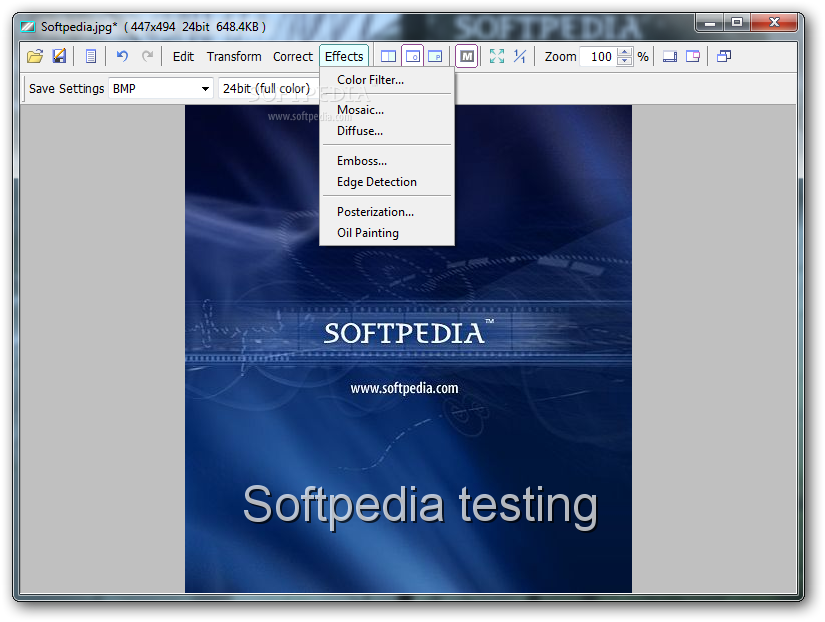
Task: Choose Posterization... effect
Action: 387,212
